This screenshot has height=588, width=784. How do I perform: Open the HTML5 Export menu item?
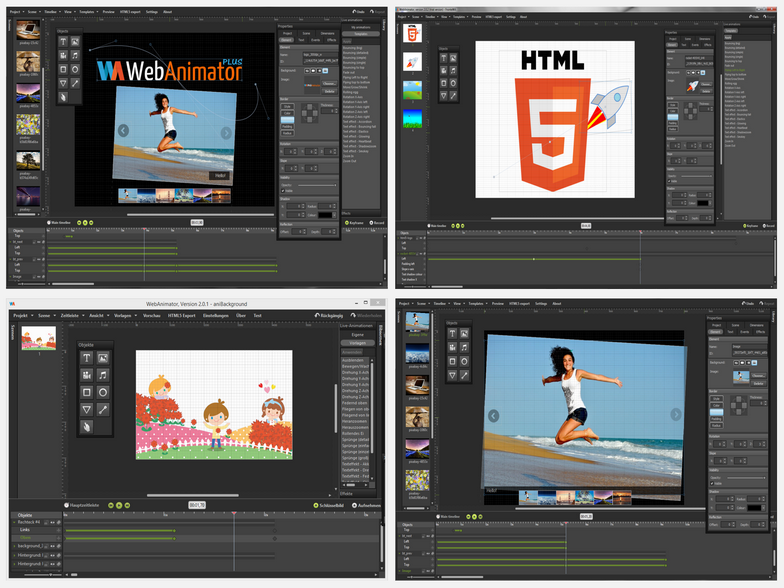tap(182, 316)
